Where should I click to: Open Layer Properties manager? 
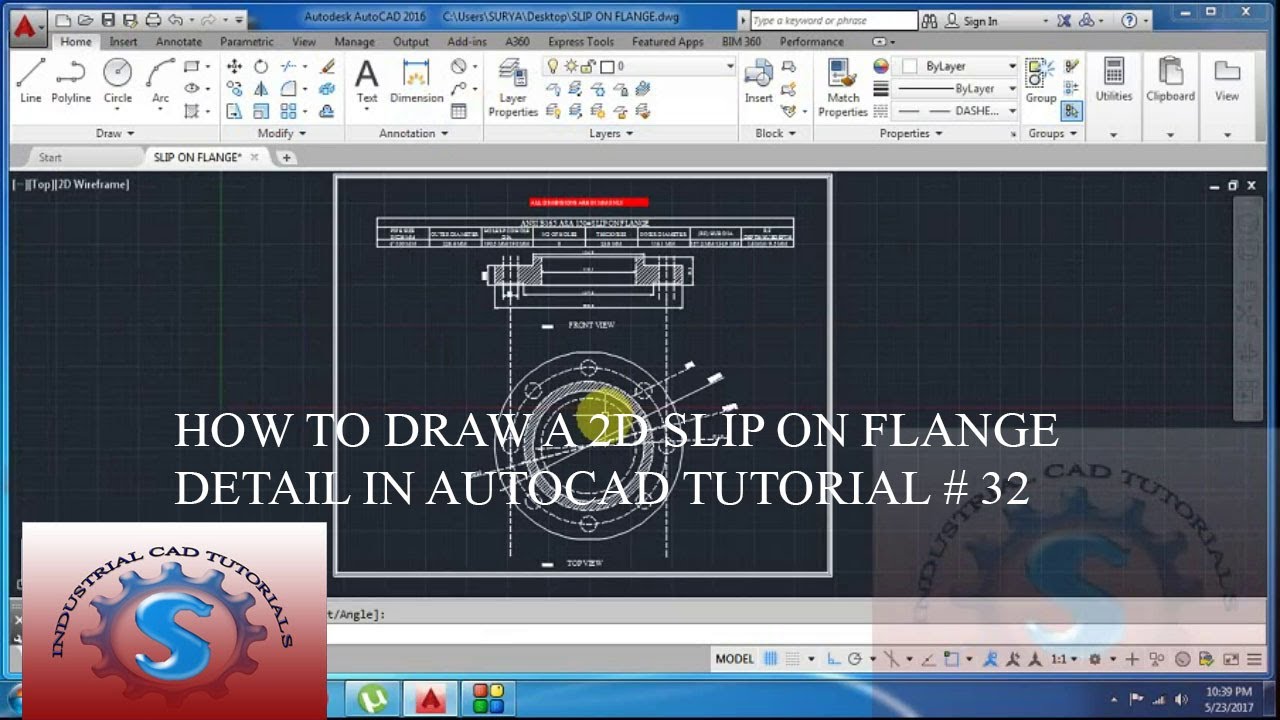(x=513, y=88)
